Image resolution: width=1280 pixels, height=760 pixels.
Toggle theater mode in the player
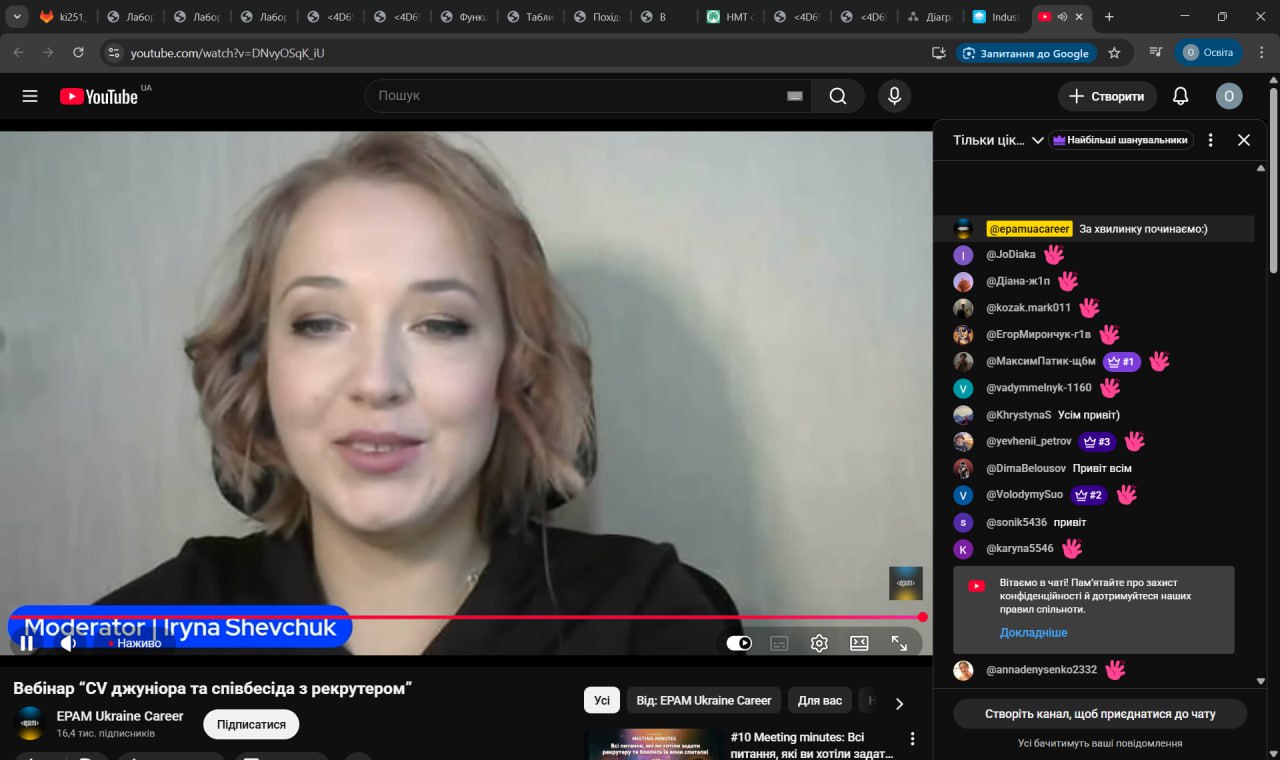pos(859,643)
